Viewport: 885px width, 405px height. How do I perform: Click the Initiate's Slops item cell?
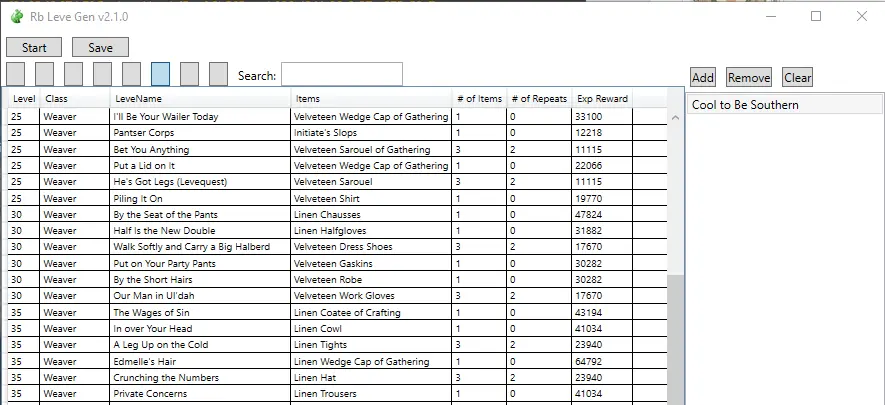[371, 133]
